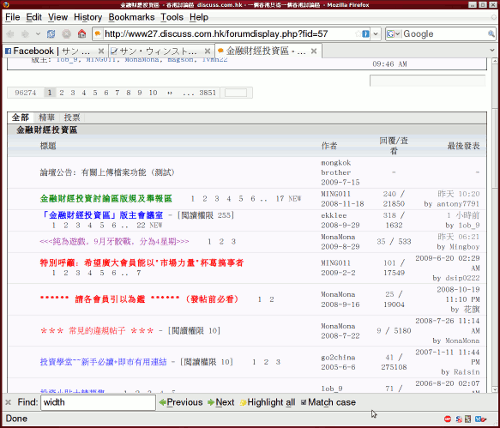
Task: Open the back/forward history dropdown arrow
Action: pos(38,34)
